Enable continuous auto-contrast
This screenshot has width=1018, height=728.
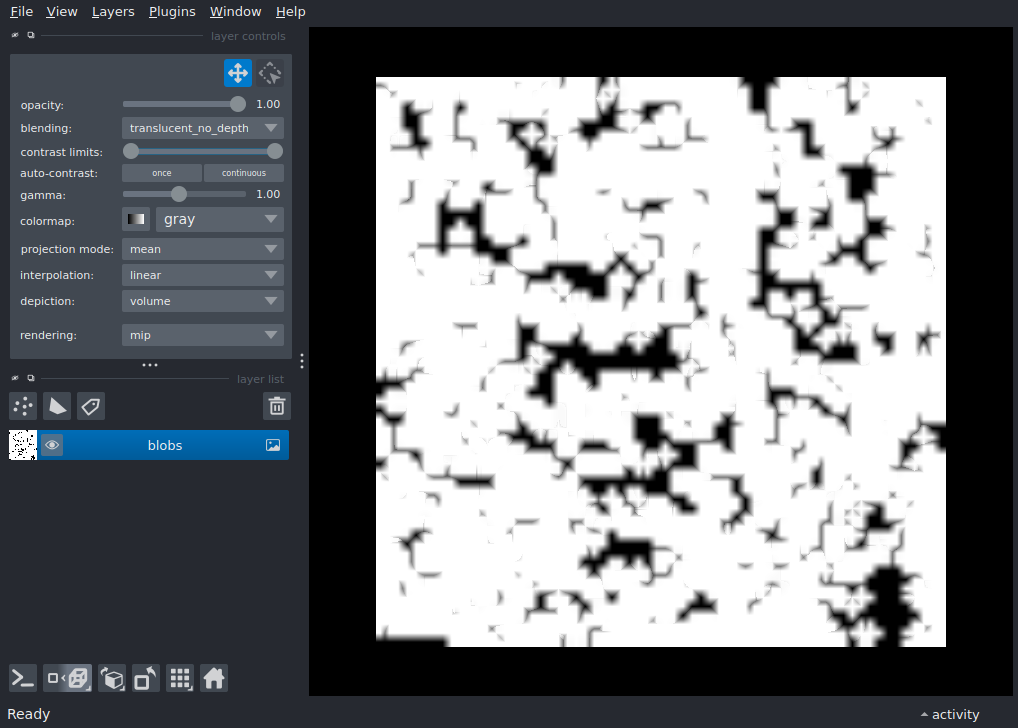click(243, 172)
